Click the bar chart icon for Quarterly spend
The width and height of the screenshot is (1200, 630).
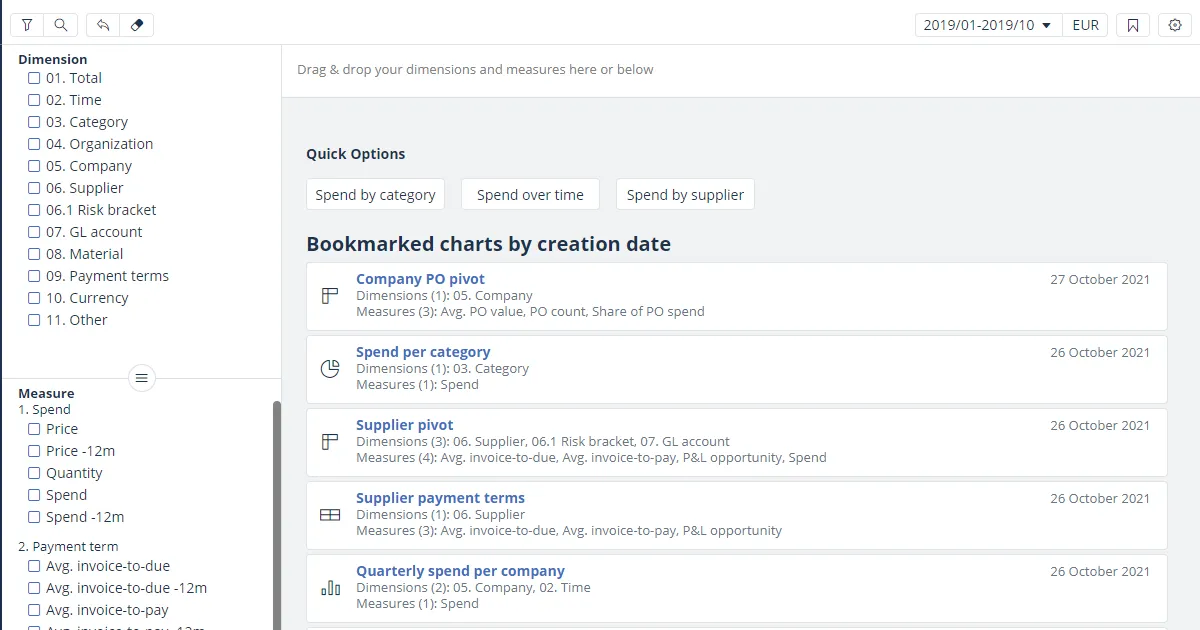point(330,588)
